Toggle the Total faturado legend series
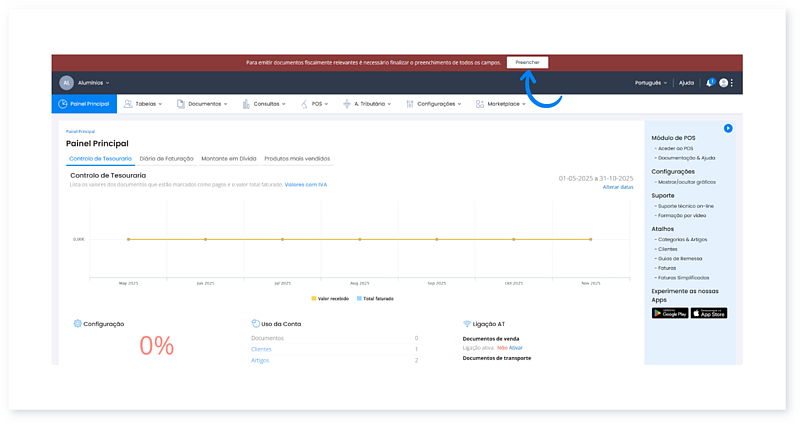 click(x=376, y=298)
